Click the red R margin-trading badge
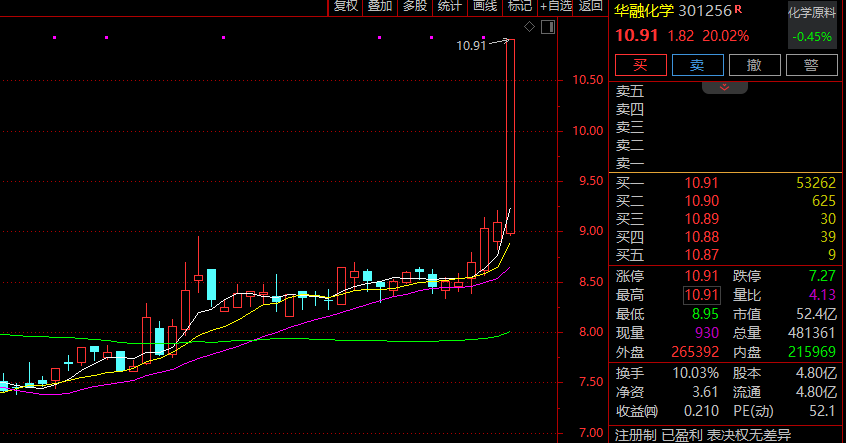 click(739, 11)
